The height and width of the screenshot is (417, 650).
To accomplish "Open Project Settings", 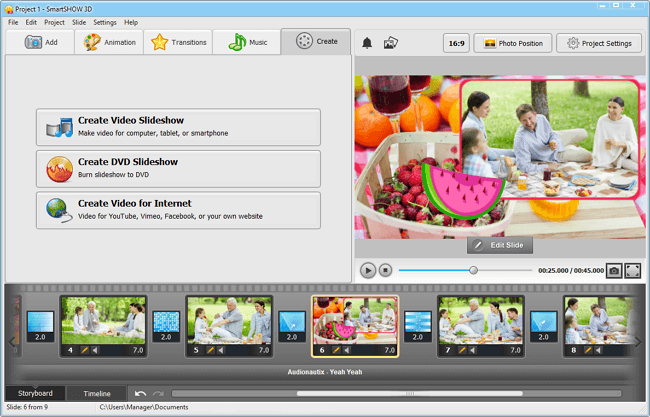I will coord(599,43).
